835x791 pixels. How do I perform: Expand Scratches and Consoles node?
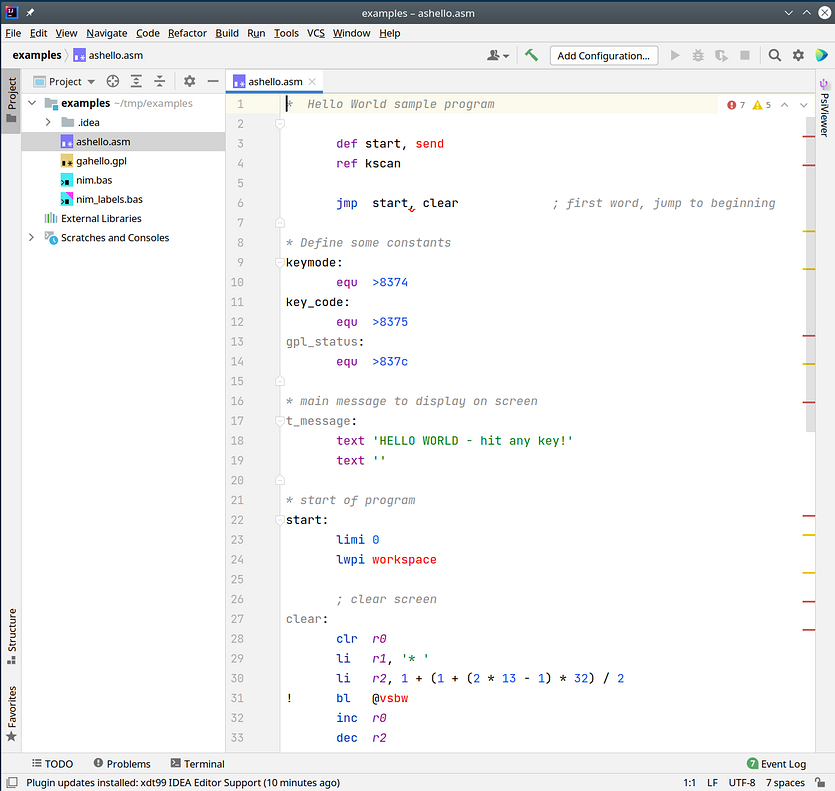32,238
